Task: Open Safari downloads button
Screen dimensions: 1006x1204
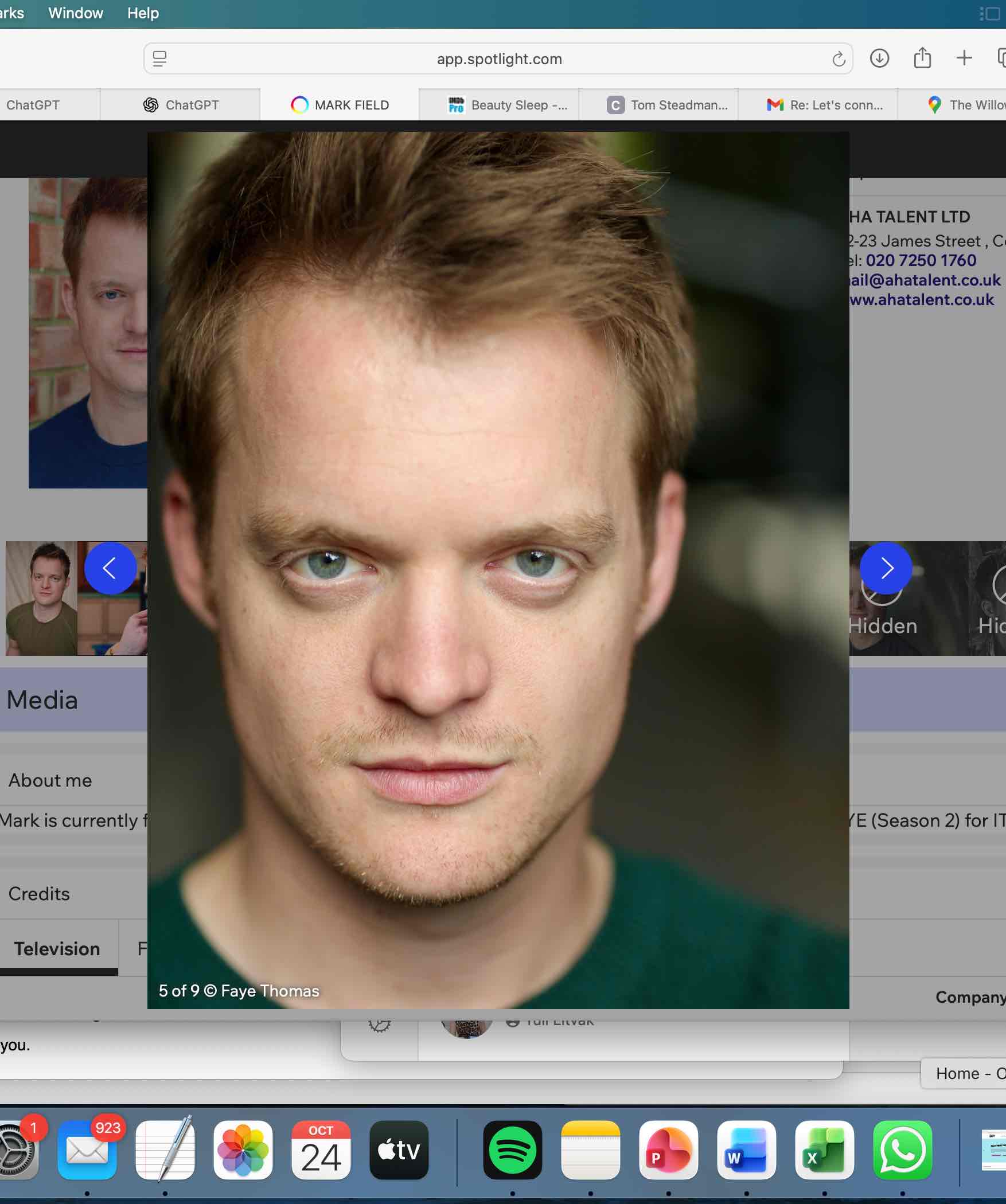Action: [x=879, y=58]
